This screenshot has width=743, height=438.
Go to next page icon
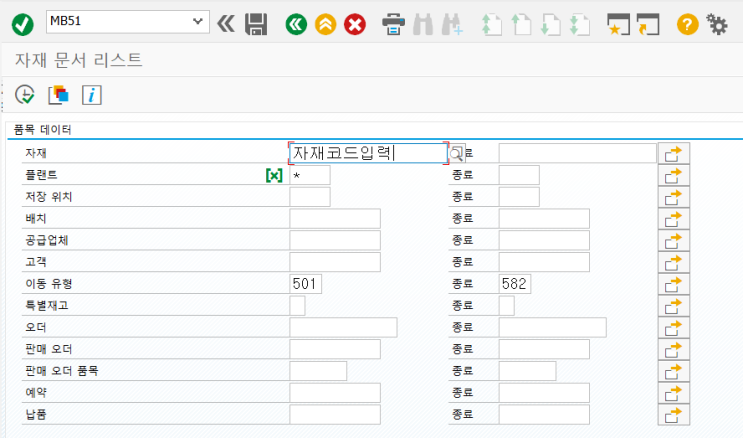550,24
